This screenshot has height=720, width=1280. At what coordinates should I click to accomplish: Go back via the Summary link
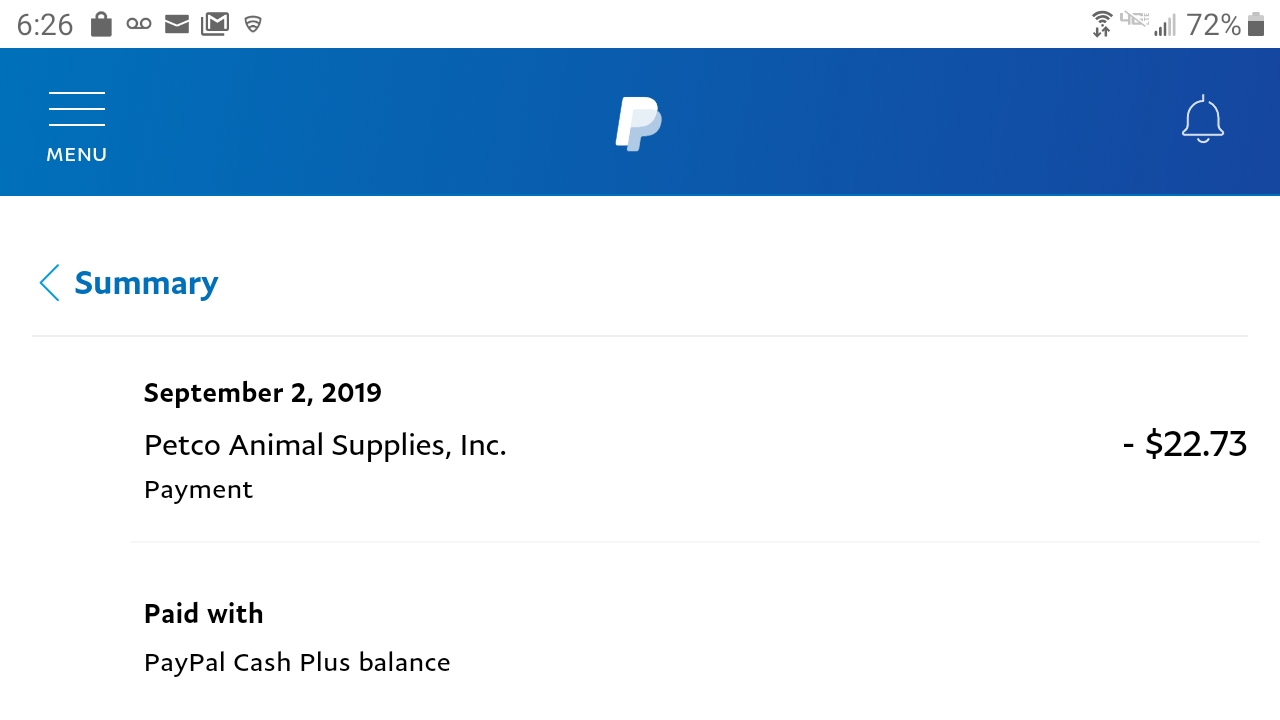click(146, 283)
